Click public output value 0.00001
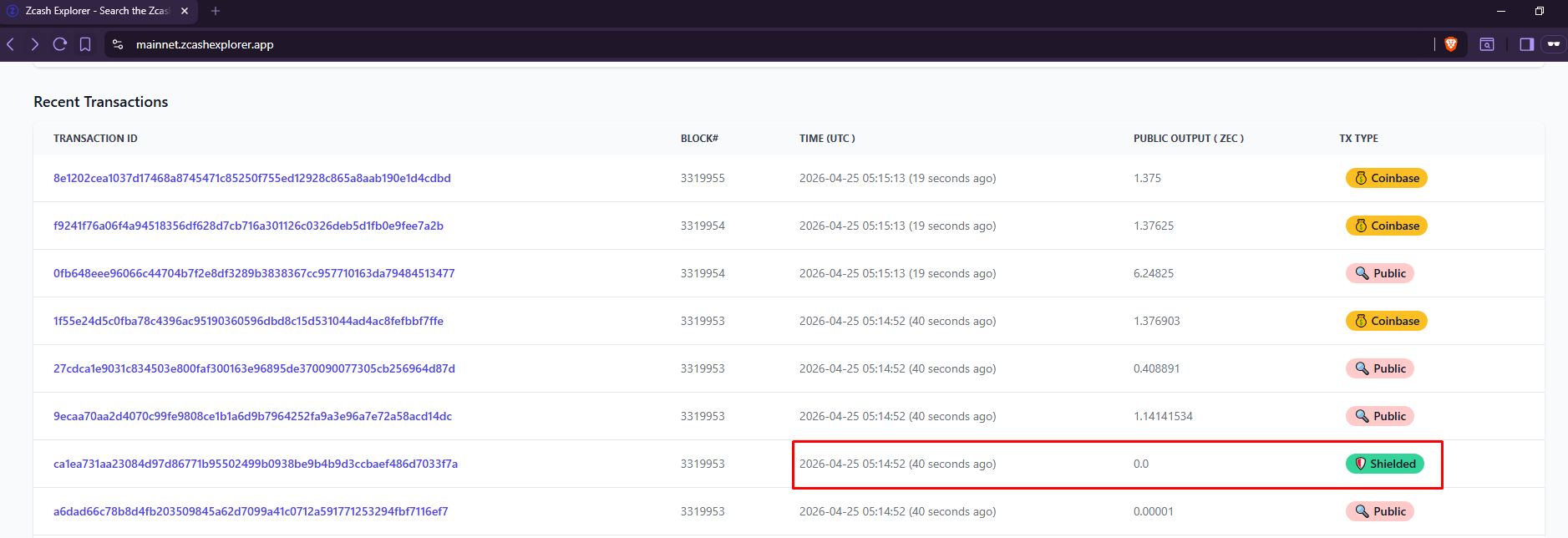This screenshot has height=538, width=1568. pos(1153,511)
